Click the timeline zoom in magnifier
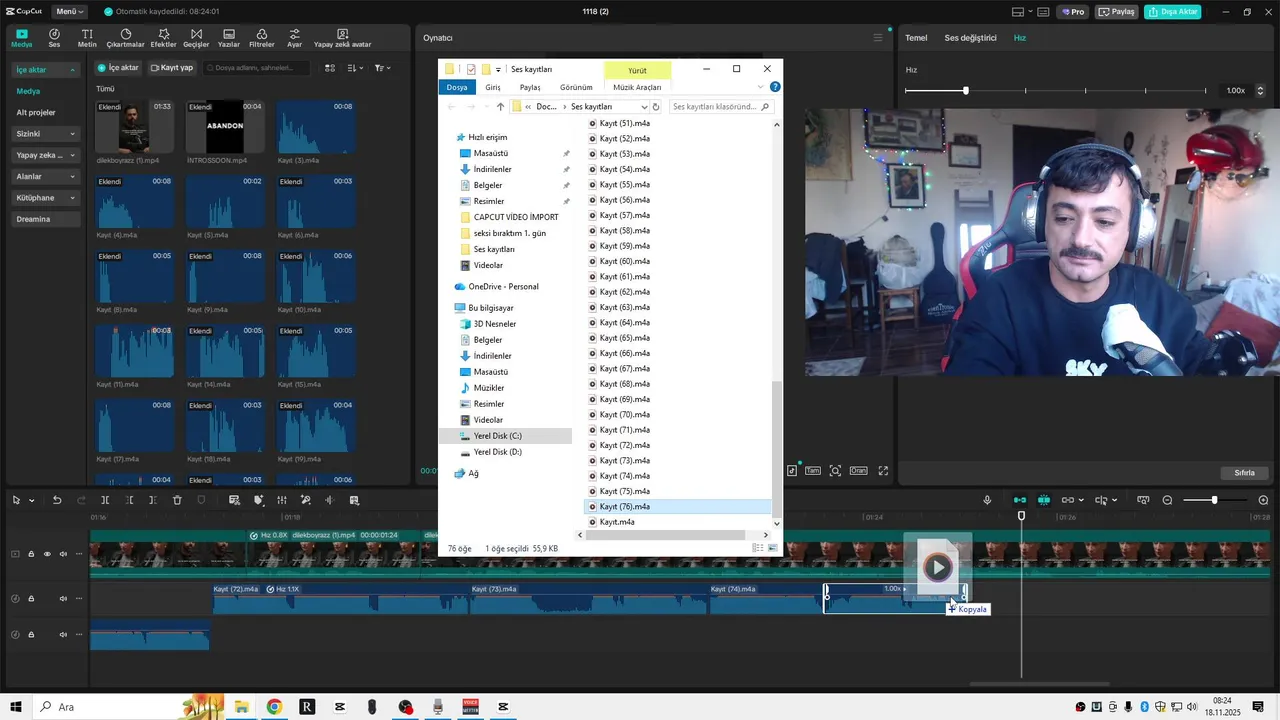Image resolution: width=1280 pixels, height=720 pixels. 1263,500
